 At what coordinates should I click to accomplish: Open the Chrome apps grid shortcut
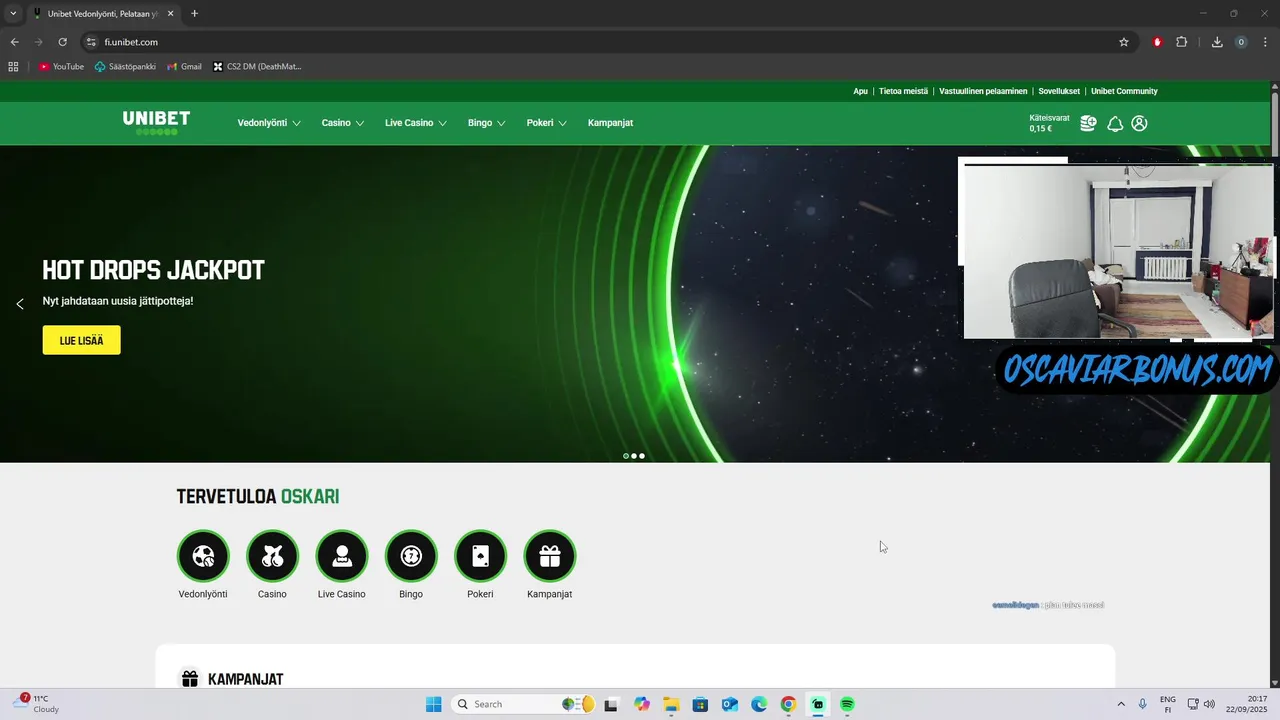coord(13,67)
